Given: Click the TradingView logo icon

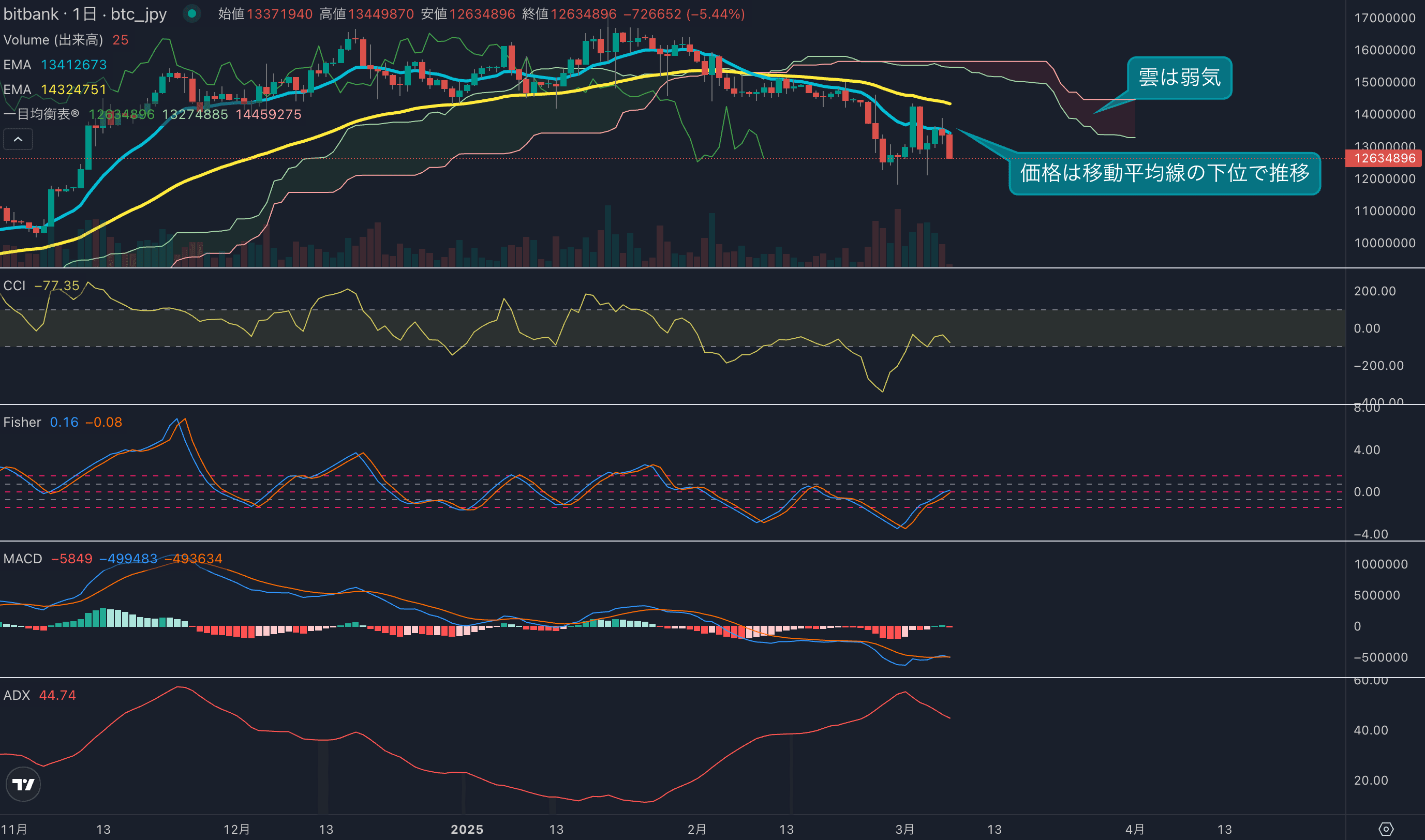Looking at the screenshot, I should (23, 784).
